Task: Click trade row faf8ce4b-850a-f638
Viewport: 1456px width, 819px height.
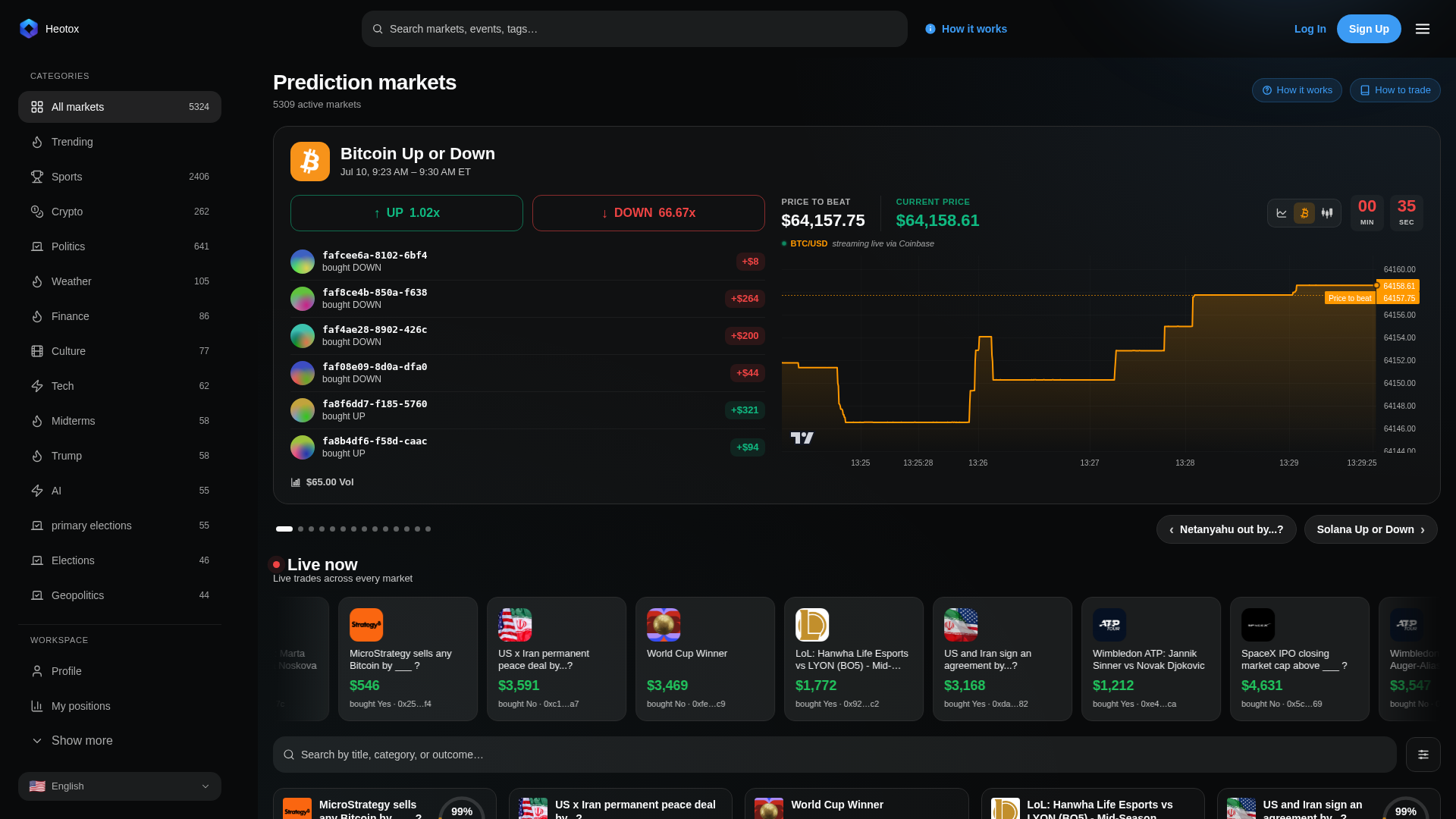Action: tap(527, 299)
